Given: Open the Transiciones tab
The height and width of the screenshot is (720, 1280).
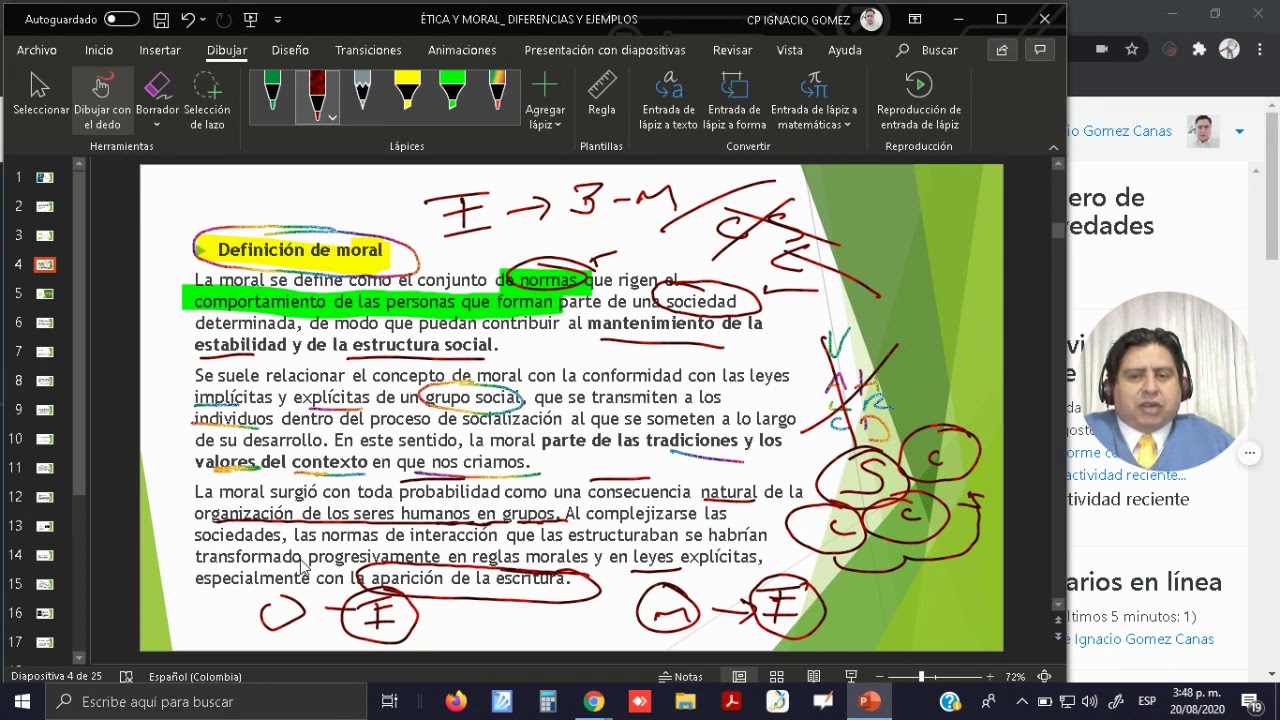Looking at the screenshot, I should [x=368, y=50].
